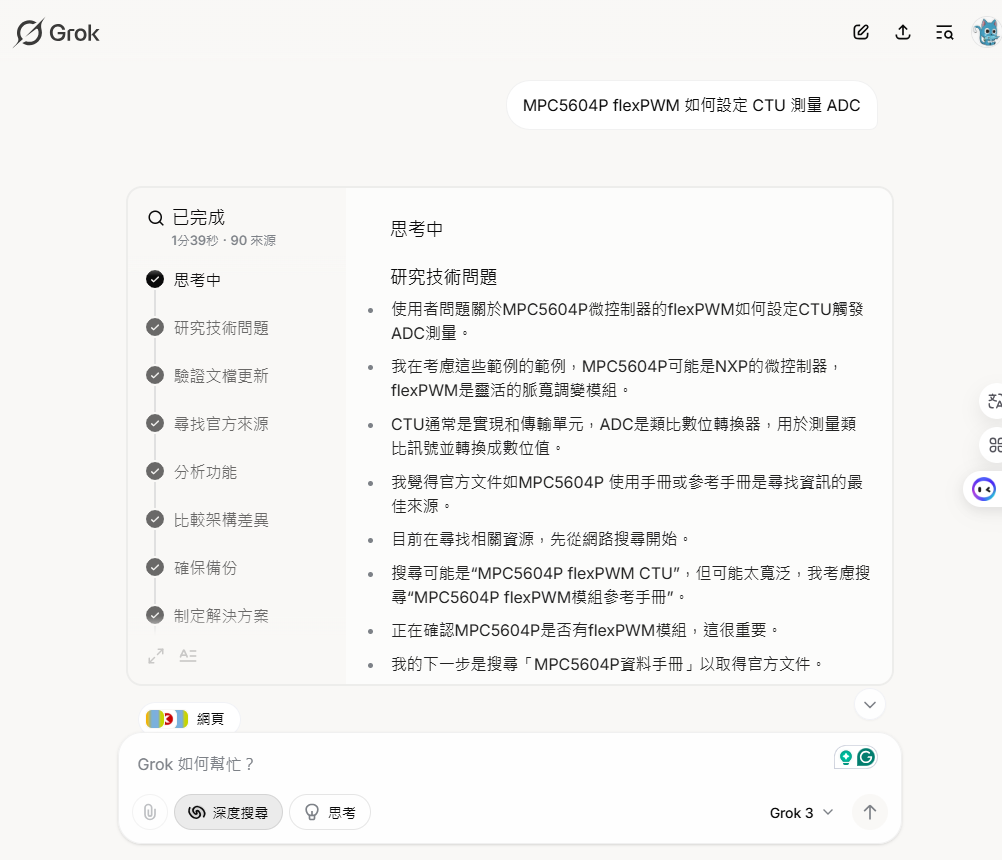Click the '1分39秒 · 90 來源' text
The image size is (1002, 860).
click(223, 240)
